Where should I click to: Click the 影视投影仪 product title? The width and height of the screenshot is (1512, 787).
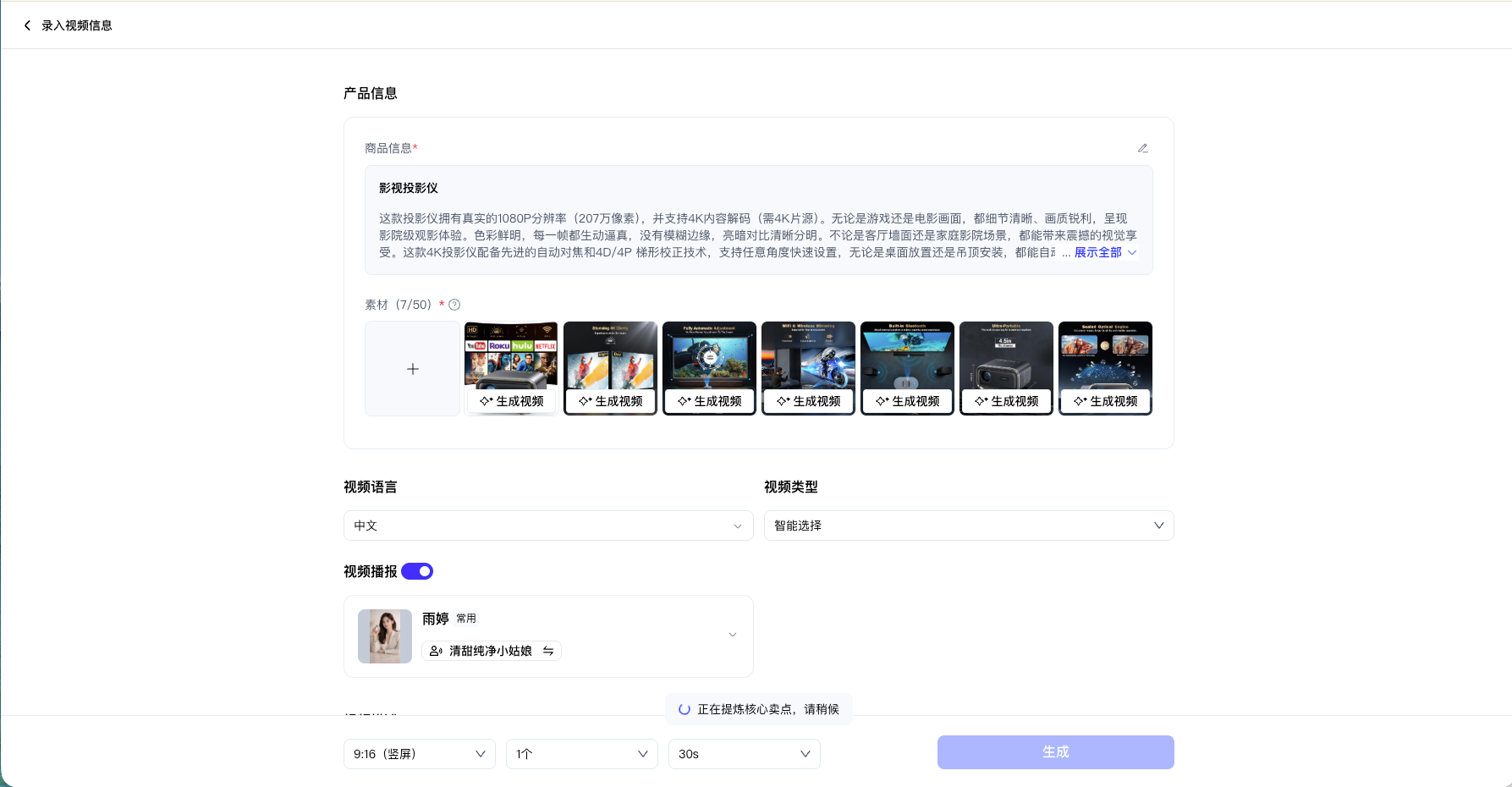(x=409, y=188)
